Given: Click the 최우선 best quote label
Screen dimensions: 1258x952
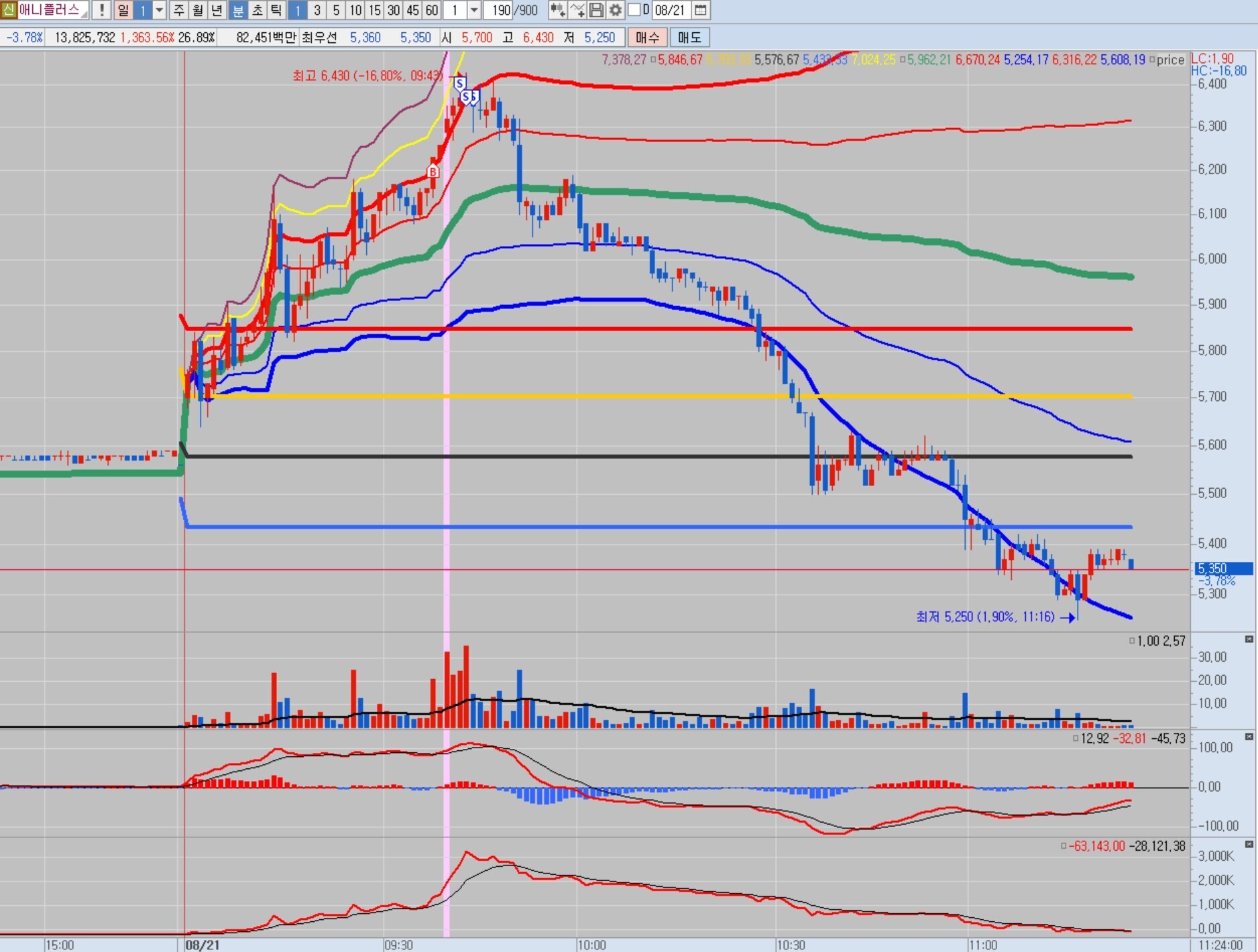Looking at the screenshot, I should (319, 38).
